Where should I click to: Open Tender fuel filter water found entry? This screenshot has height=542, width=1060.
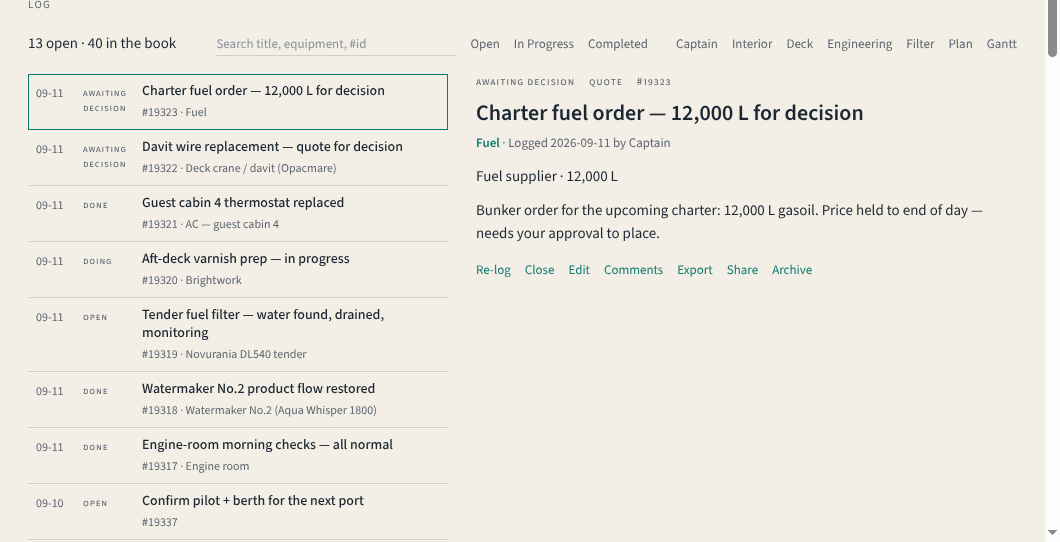[x=238, y=335]
